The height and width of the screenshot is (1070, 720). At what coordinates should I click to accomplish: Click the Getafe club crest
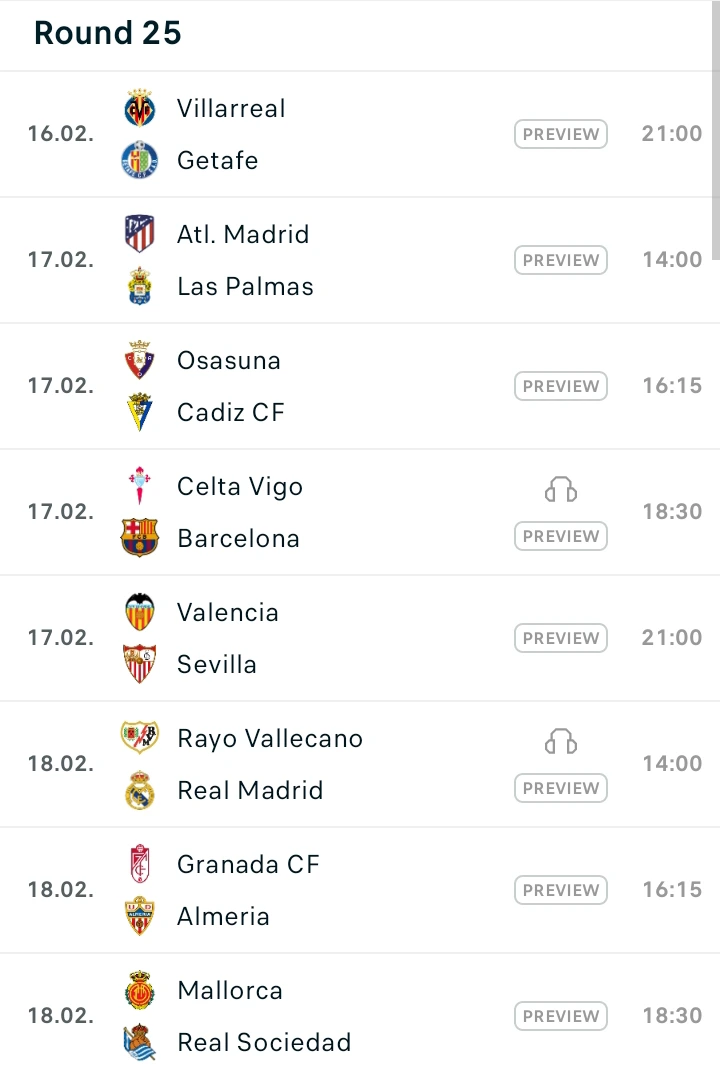click(140, 160)
